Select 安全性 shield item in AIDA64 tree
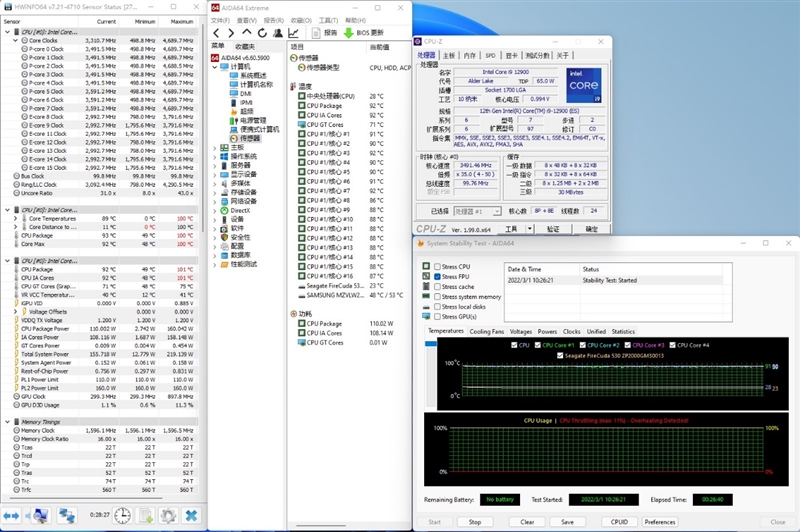The image size is (800, 532). tap(240, 237)
